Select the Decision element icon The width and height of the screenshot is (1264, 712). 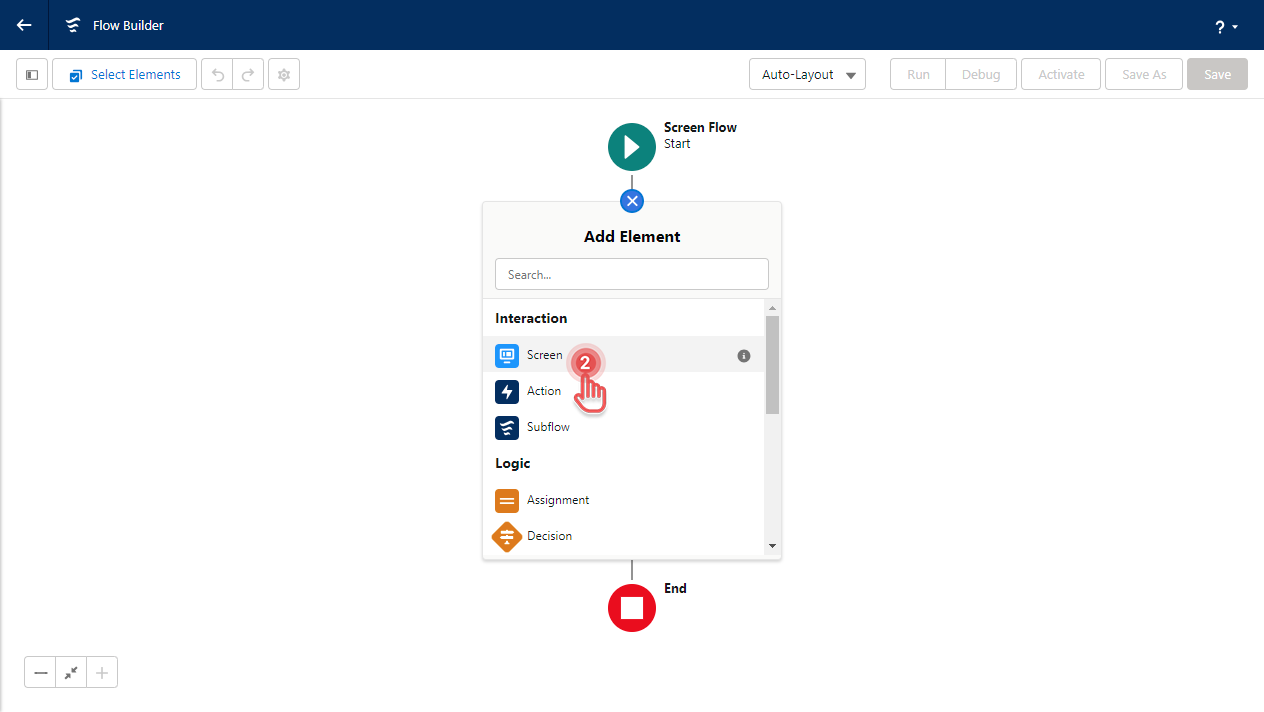[x=507, y=536]
